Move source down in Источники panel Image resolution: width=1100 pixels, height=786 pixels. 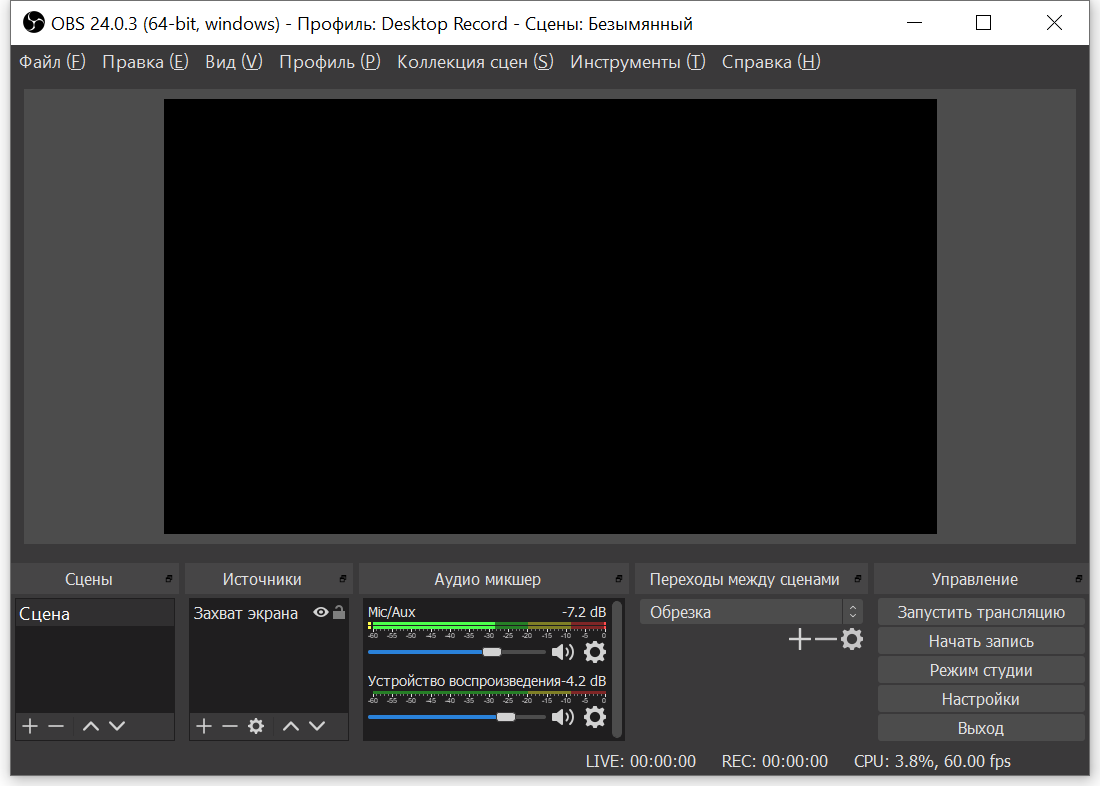click(x=317, y=726)
